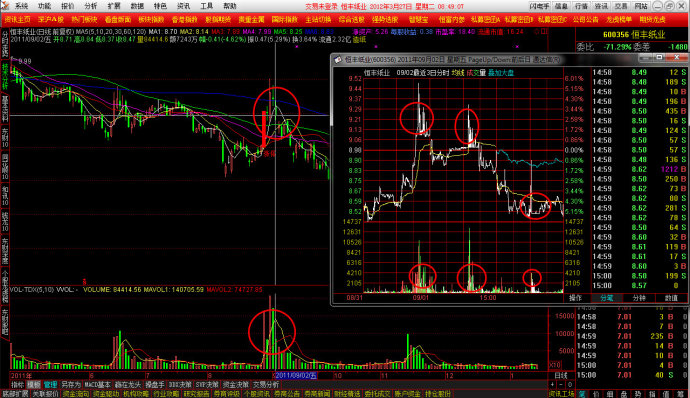Switch to the 分笔 tab in popup
This screenshot has width=690, height=398.
(x=606, y=298)
